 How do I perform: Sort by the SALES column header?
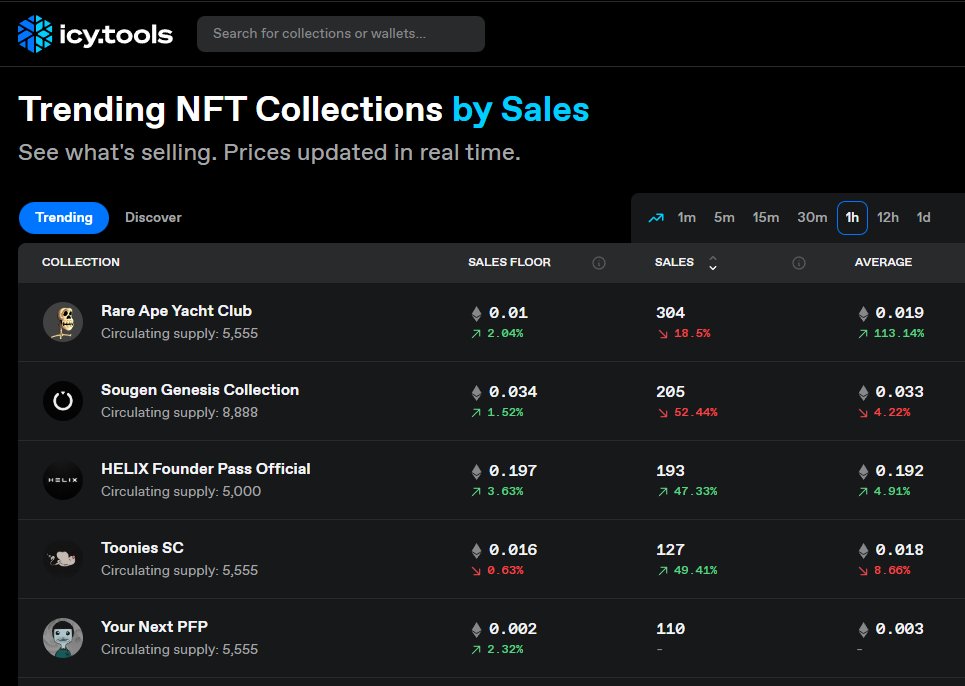point(674,262)
